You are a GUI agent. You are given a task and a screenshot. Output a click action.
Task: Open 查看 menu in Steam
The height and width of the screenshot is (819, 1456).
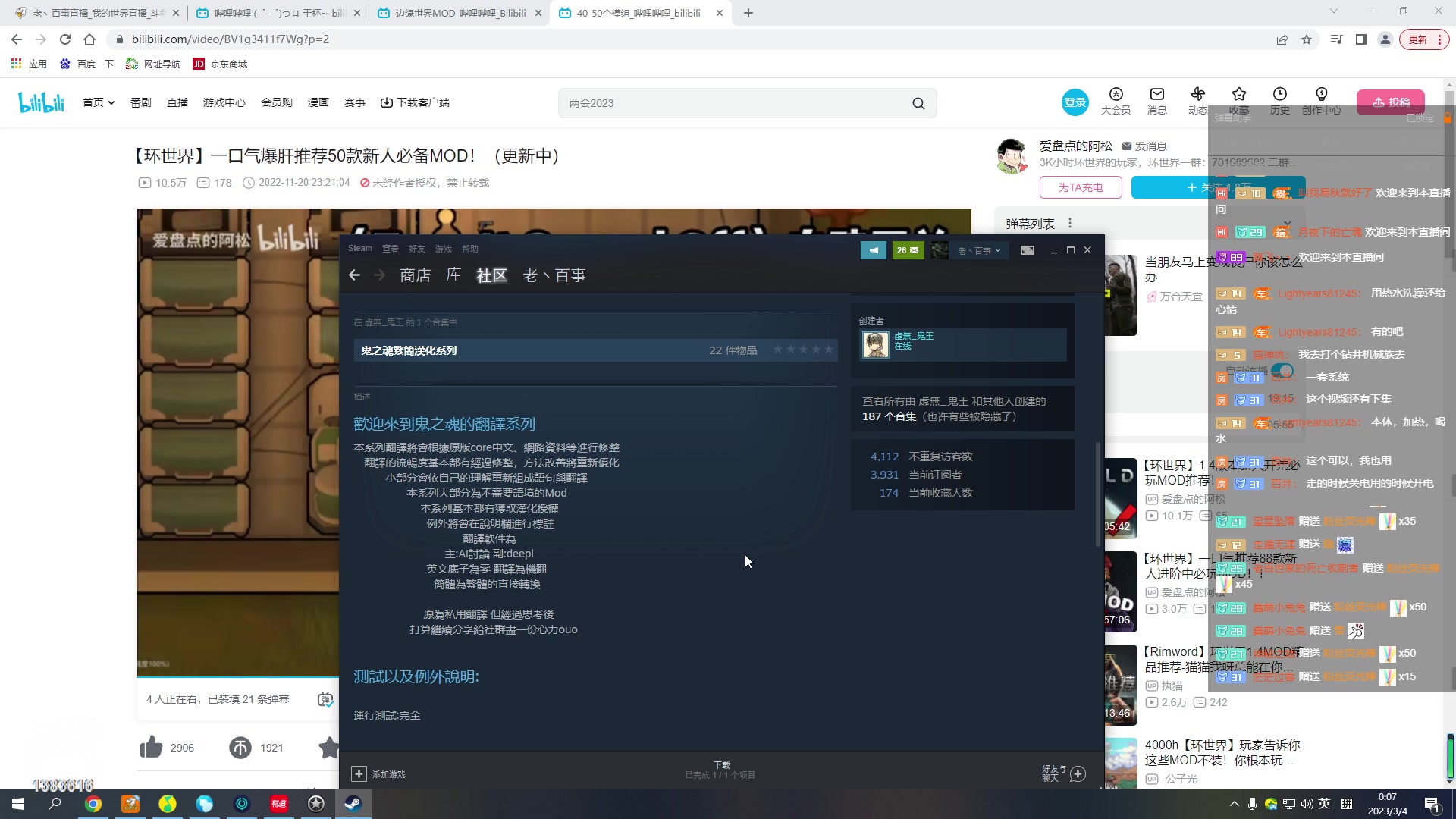[391, 249]
